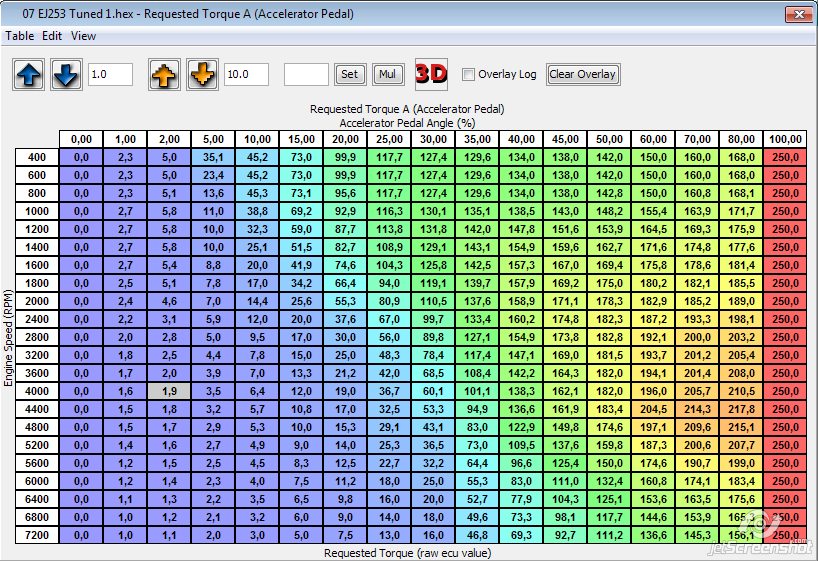Select cell 46,8 in the 7200 RPM row
818x561 pixels.
[x=477, y=535]
